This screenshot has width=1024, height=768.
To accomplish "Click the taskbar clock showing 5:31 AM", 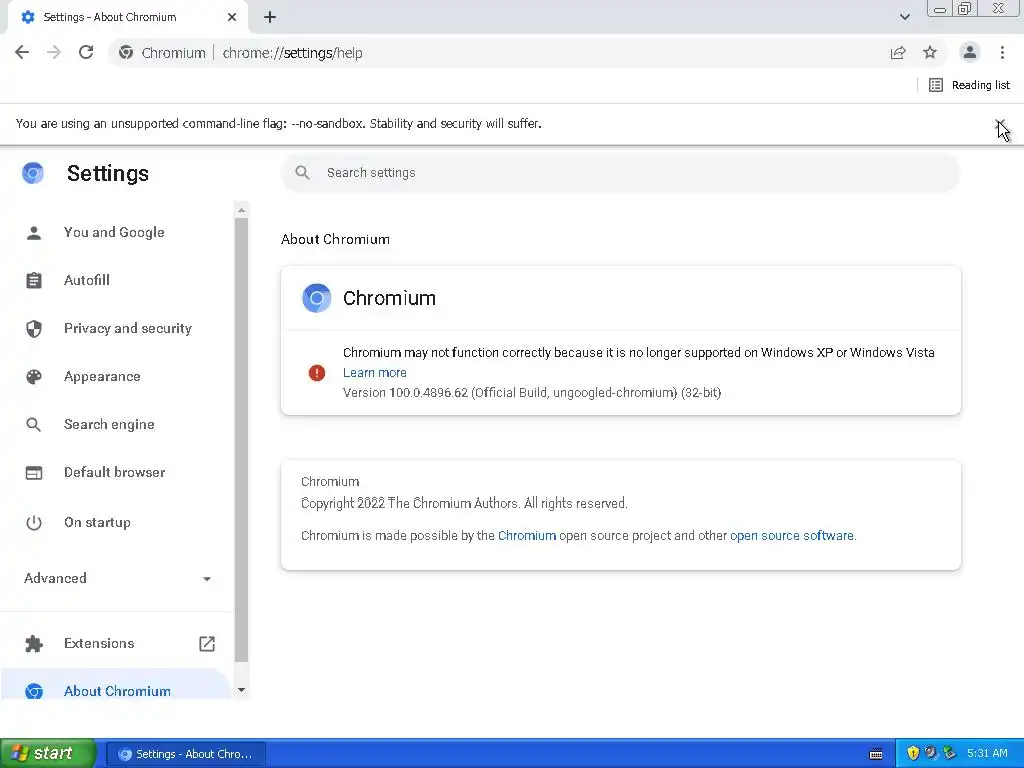I will click(x=987, y=753).
